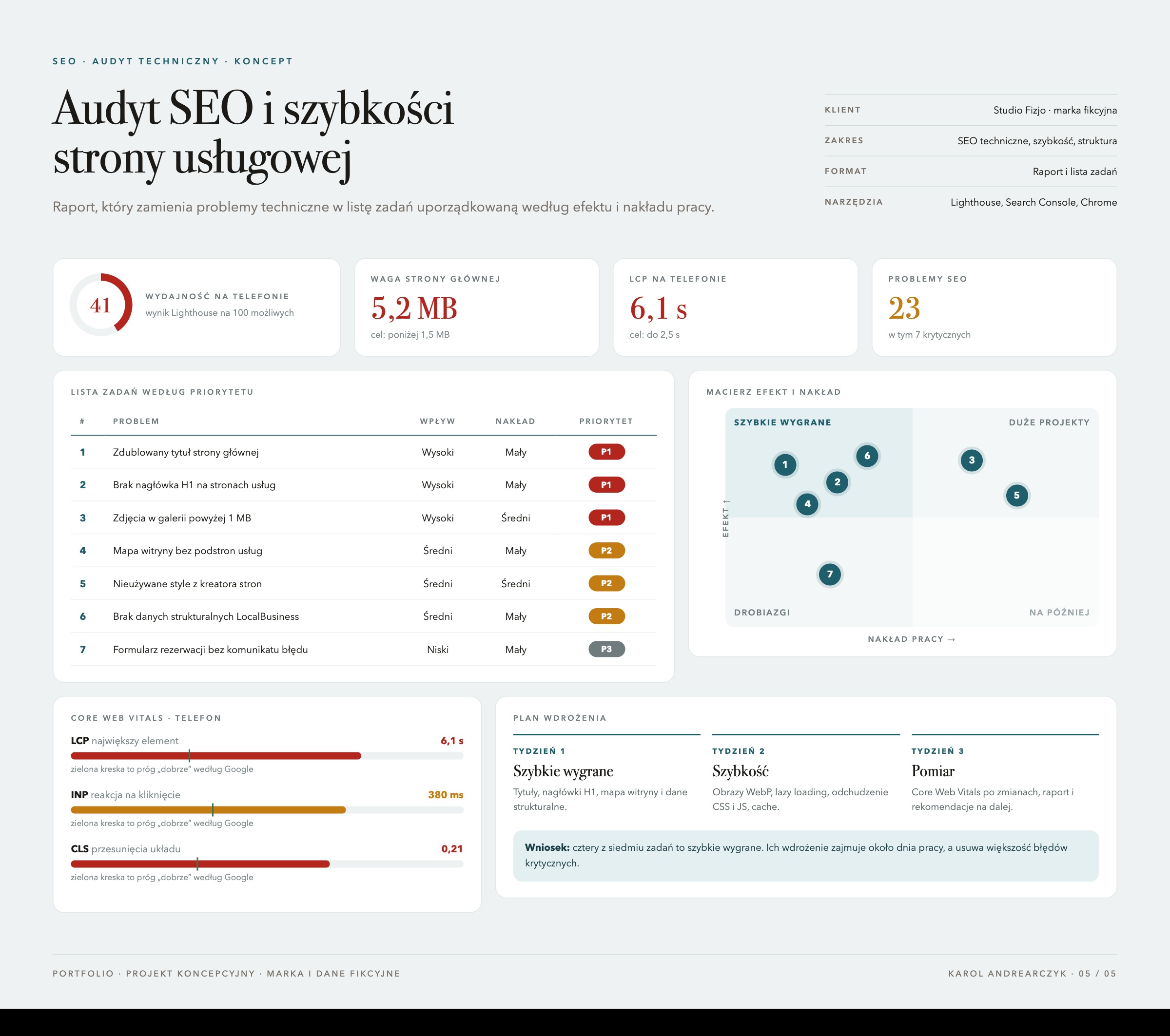Select the Wpływ column header
1170x1036 pixels.
(x=437, y=421)
